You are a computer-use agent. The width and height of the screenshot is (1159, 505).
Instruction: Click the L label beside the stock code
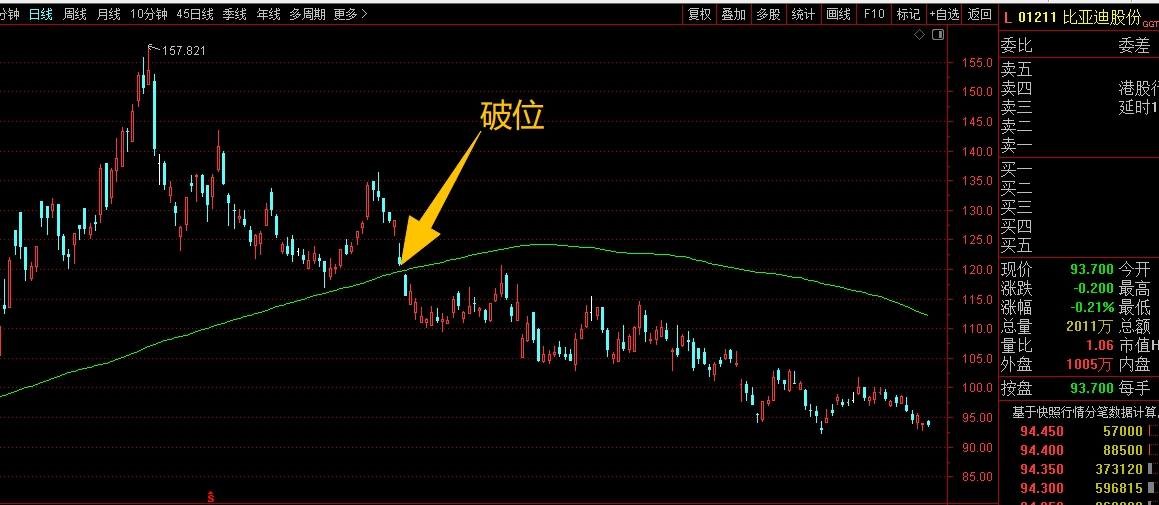tap(1007, 17)
